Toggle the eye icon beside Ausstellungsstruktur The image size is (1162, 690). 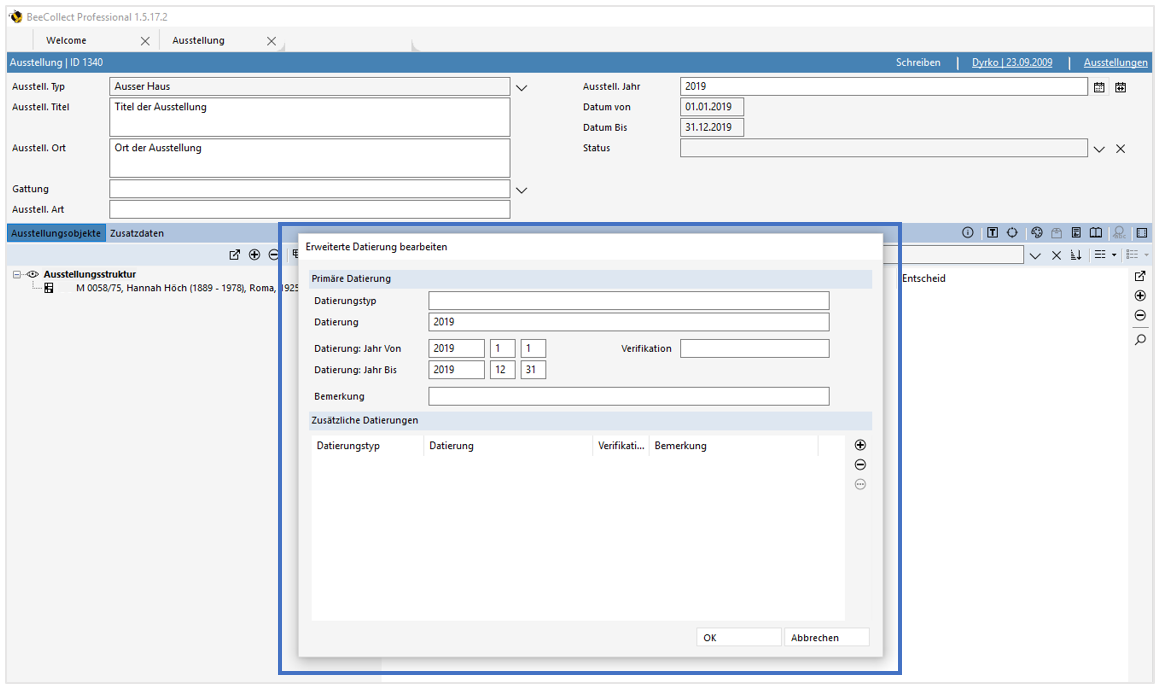pos(32,274)
